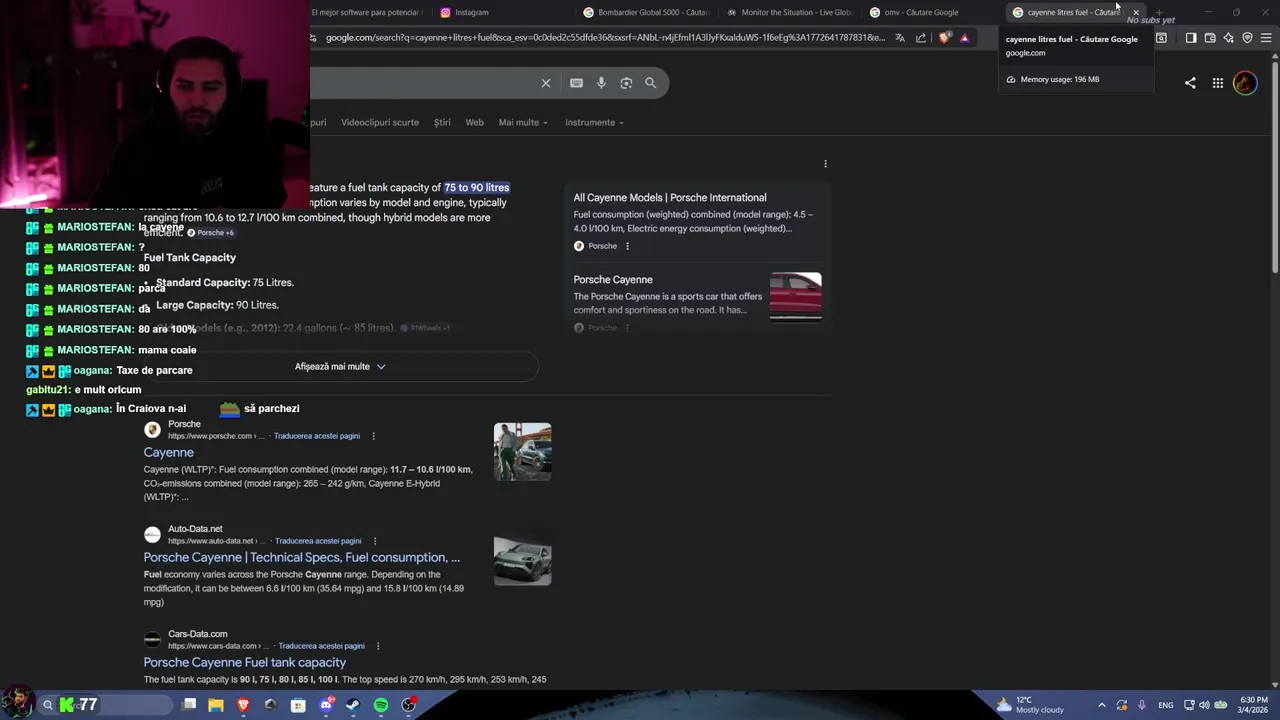This screenshot has width=1280, height=720.
Task: Open options for the porsche.com Cayenne result
Action: [x=373, y=436]
